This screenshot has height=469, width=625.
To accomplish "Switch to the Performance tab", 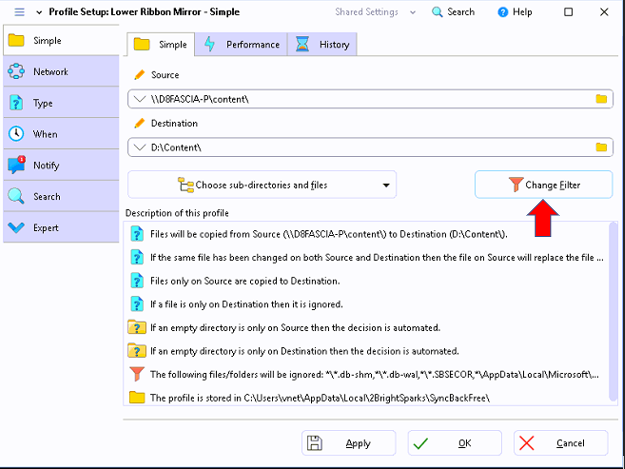I will (241, 45).
